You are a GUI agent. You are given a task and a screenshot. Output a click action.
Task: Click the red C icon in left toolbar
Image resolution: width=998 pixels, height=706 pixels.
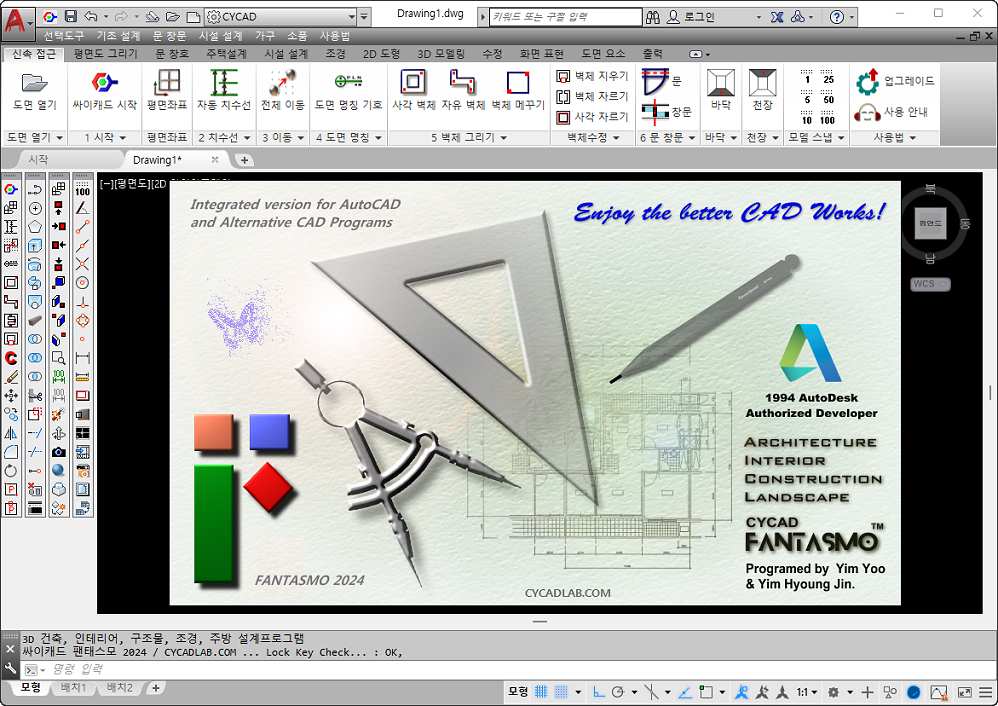click(11, 358)
